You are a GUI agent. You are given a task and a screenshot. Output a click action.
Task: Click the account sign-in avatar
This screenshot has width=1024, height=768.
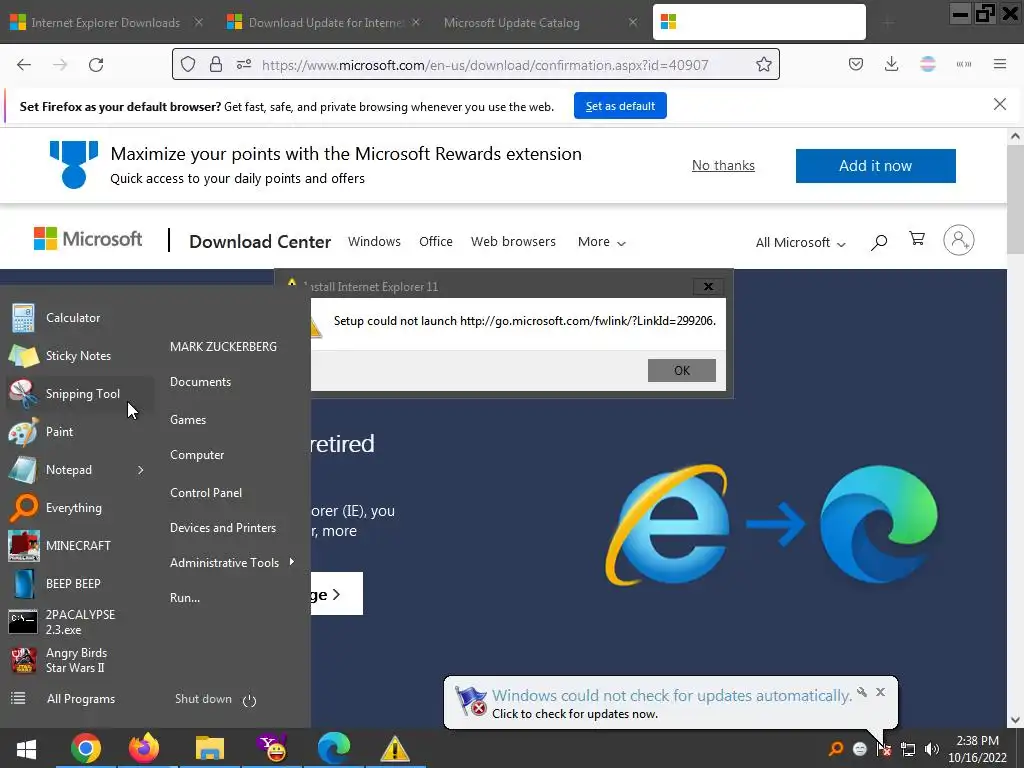(x=958, y=240)
